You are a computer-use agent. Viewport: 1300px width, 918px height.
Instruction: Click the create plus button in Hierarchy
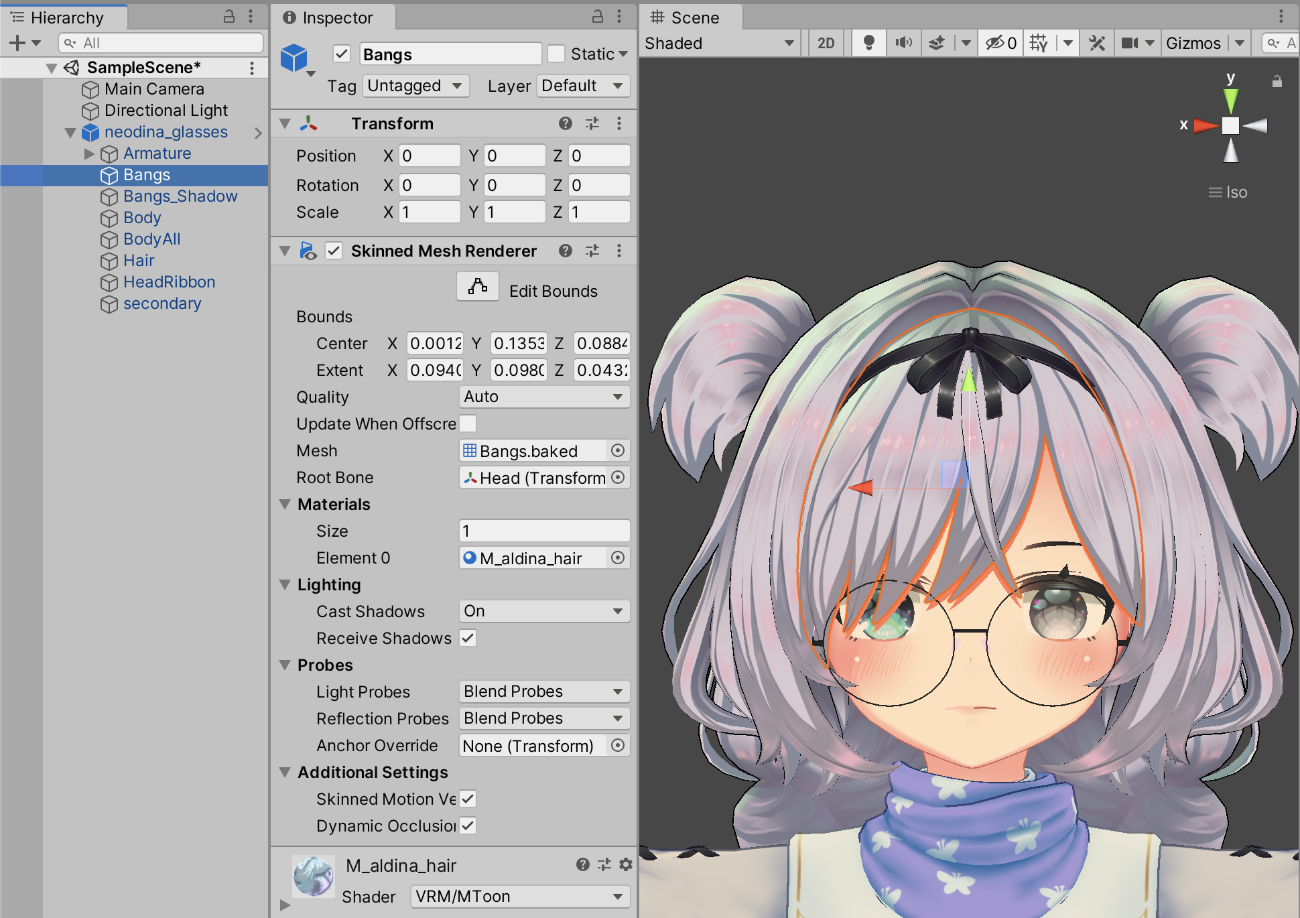(17, 43)
